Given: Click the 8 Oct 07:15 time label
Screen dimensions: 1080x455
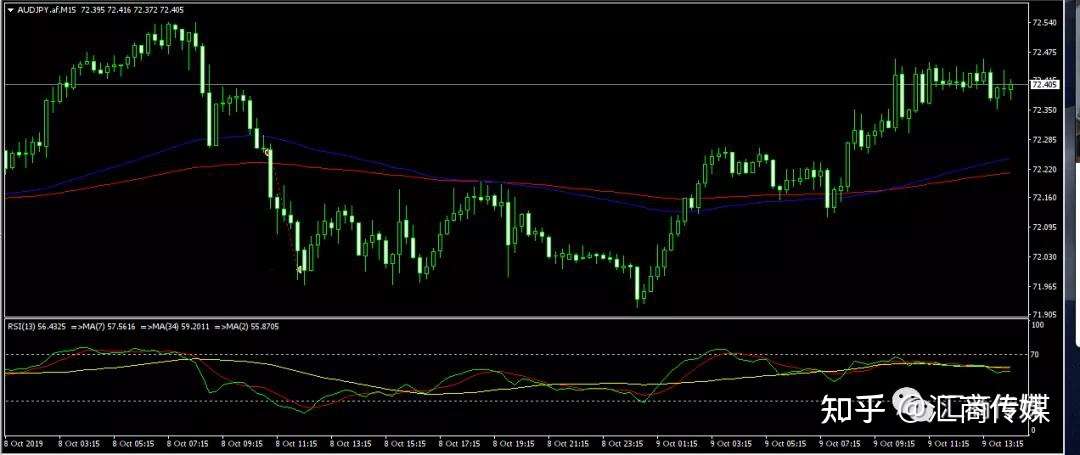Looking at the screenshot, I should tap(187, 444).
